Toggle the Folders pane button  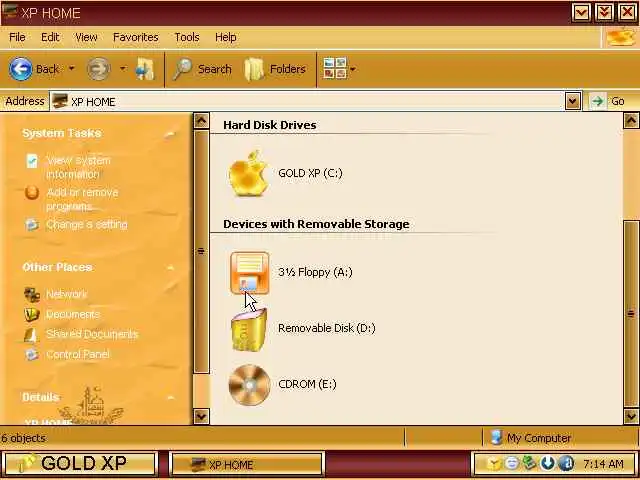tap(276, 69)
